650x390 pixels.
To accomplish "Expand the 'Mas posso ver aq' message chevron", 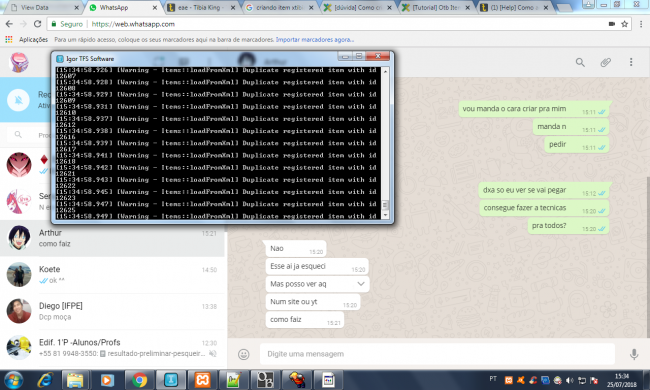I will (361, 284).
